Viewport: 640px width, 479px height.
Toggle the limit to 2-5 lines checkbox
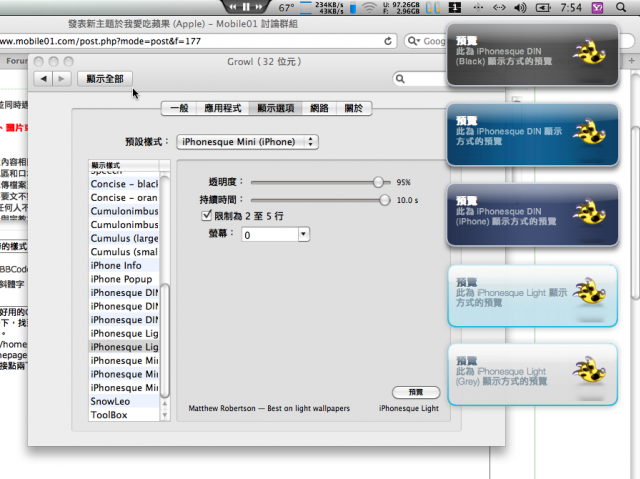click(207, 215)
